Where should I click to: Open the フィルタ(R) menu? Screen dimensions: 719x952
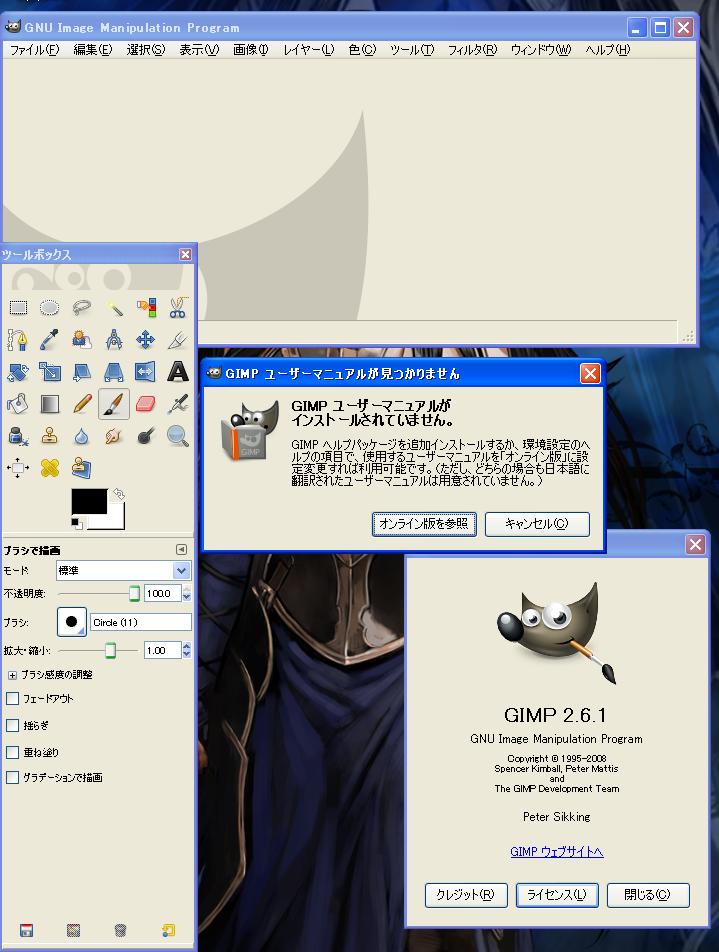coord(472,50)
